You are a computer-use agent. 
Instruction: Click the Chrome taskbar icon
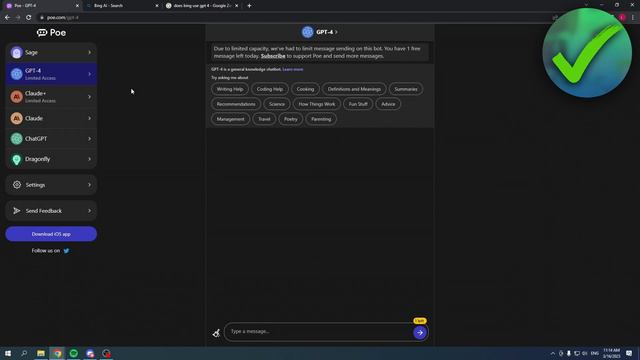click(x=58, y=353)
